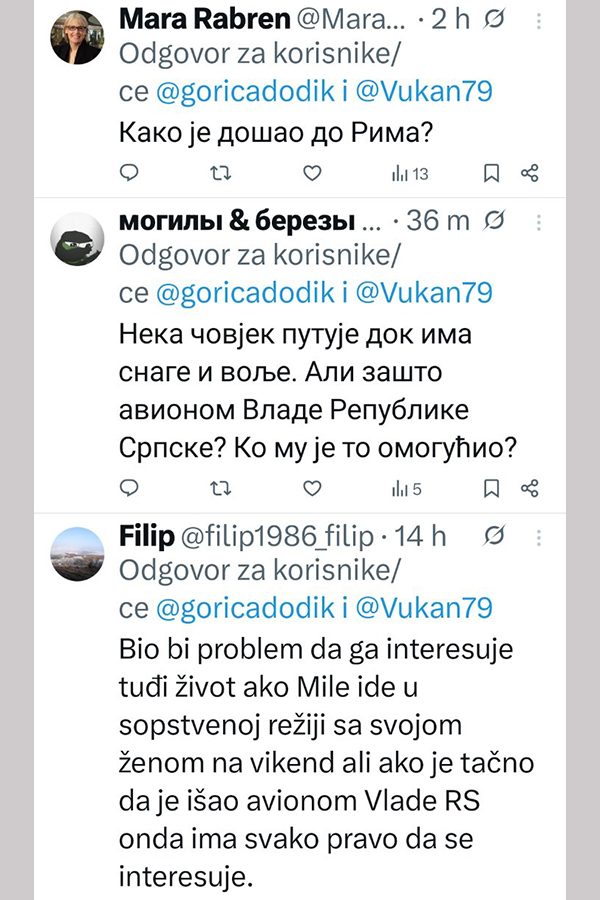This screenshot has width=600, height=900.
Task: View analytics showing 13 views
Action: (x=409, y=174)
